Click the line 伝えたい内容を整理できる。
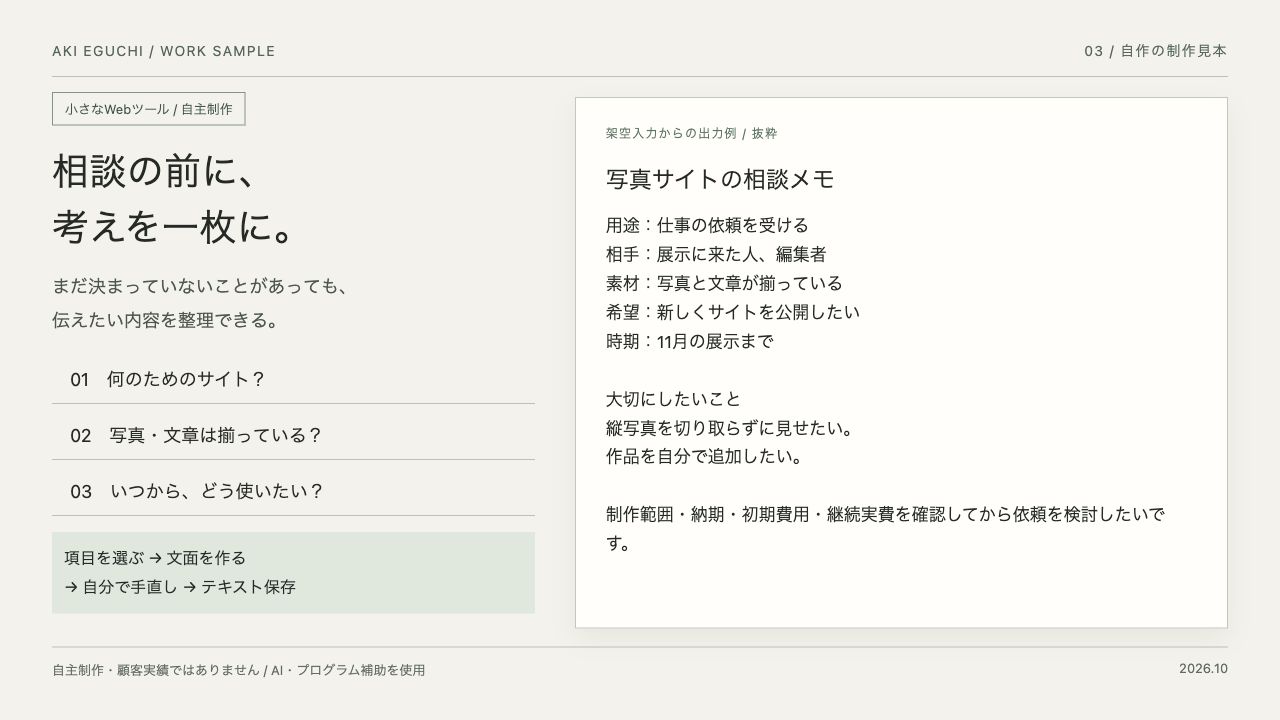This screenshot has height=720, width=1280. (166, 321)
